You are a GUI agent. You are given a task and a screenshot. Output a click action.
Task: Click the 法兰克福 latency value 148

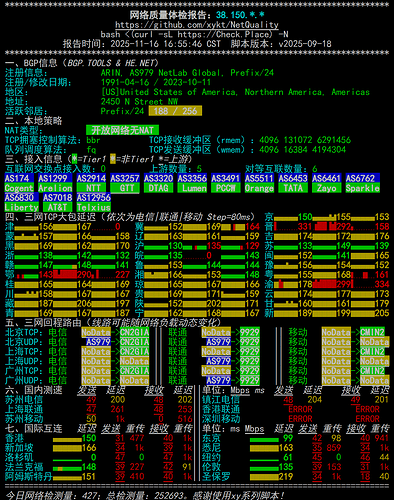pyautogui.click(x=89, y=467)
